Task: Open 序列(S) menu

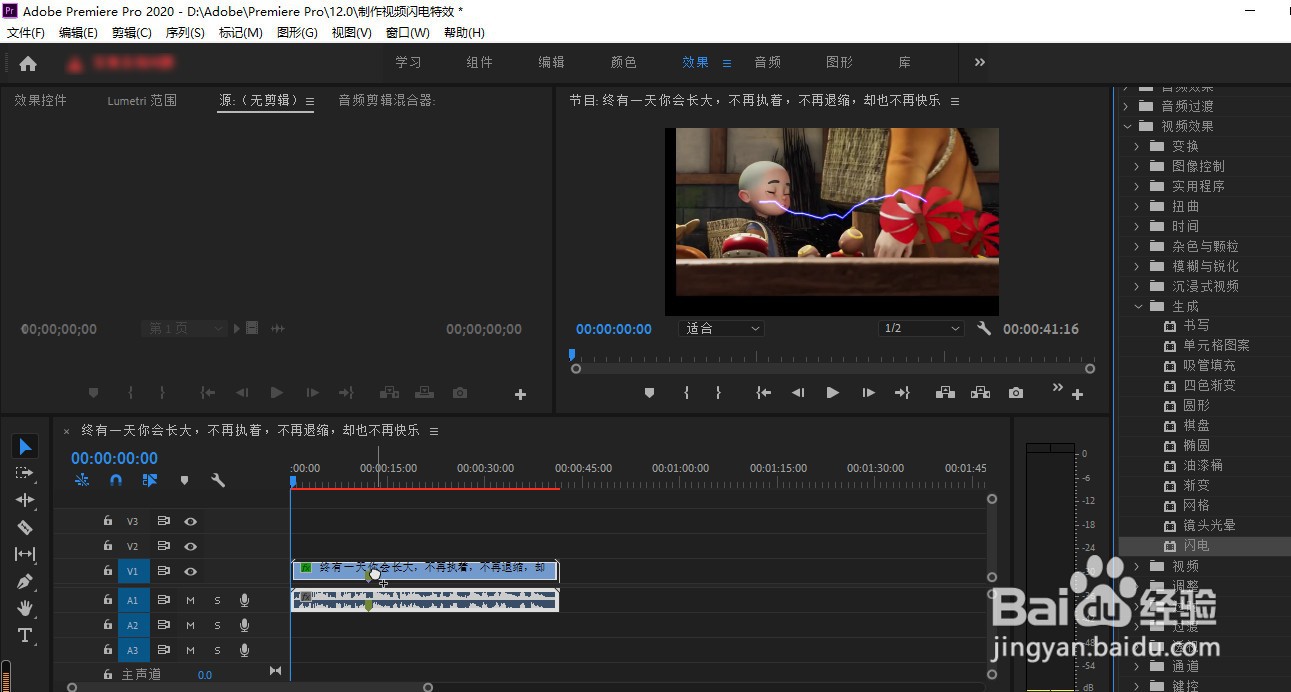Action: (185, 33)
